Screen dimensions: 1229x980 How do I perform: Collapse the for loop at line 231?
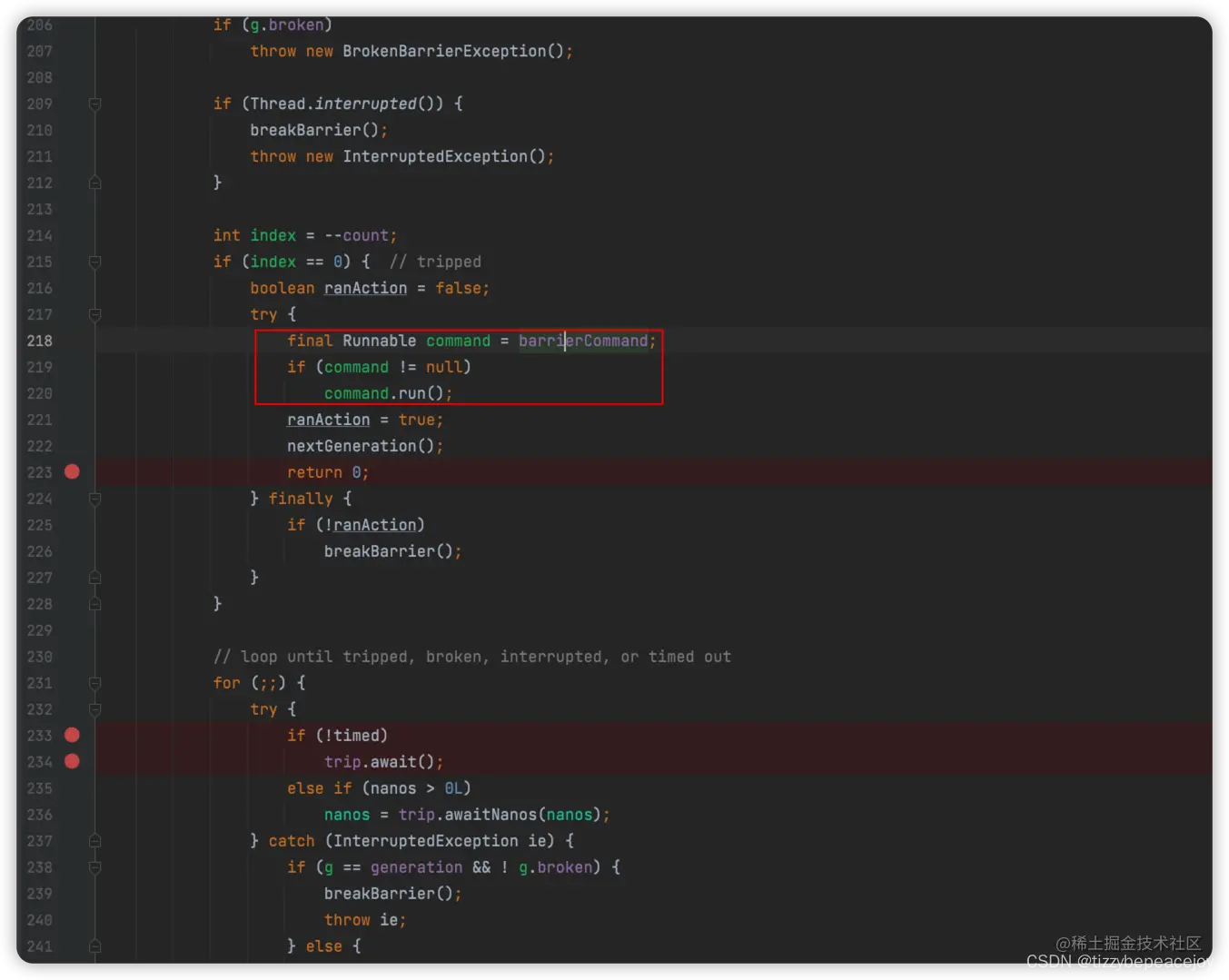tap(94, 683)
